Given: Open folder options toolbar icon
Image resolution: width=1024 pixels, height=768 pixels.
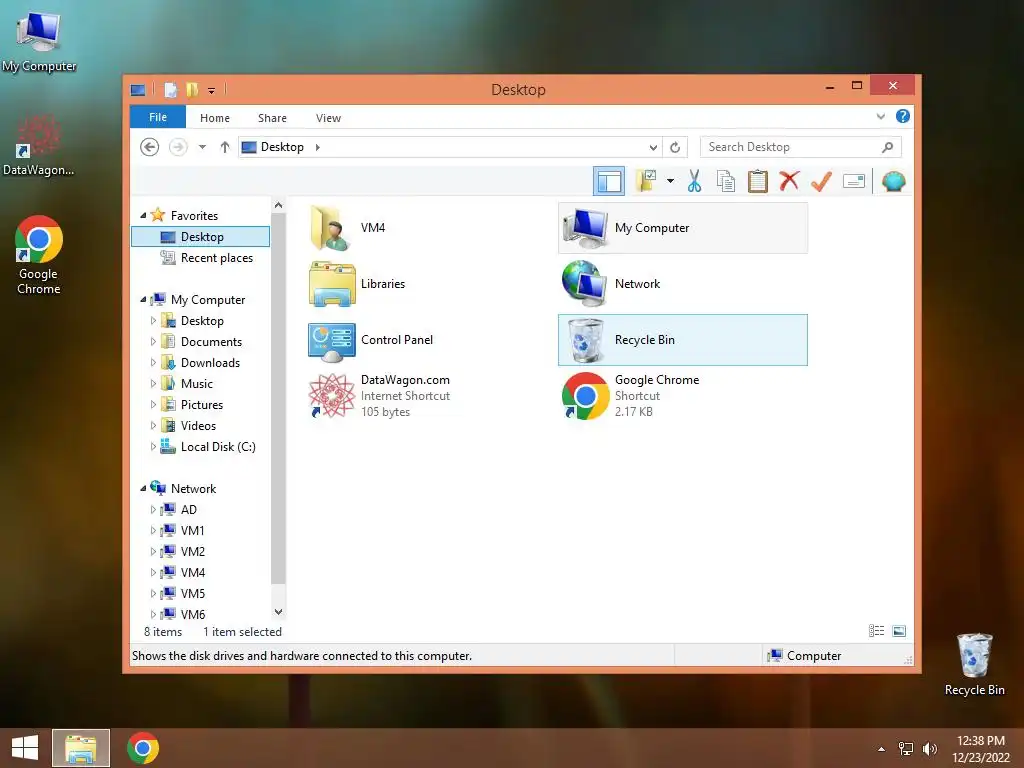Looking at the screenshot, I should tap(646, 181).
